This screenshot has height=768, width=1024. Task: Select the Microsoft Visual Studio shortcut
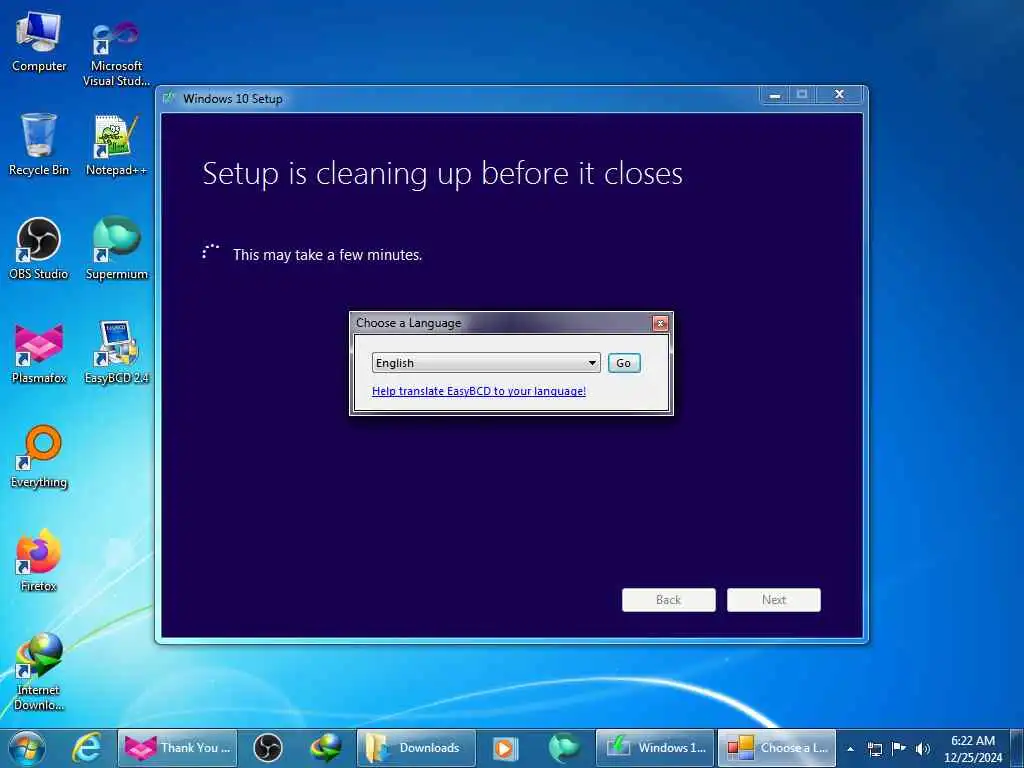(x=116, y=52)
